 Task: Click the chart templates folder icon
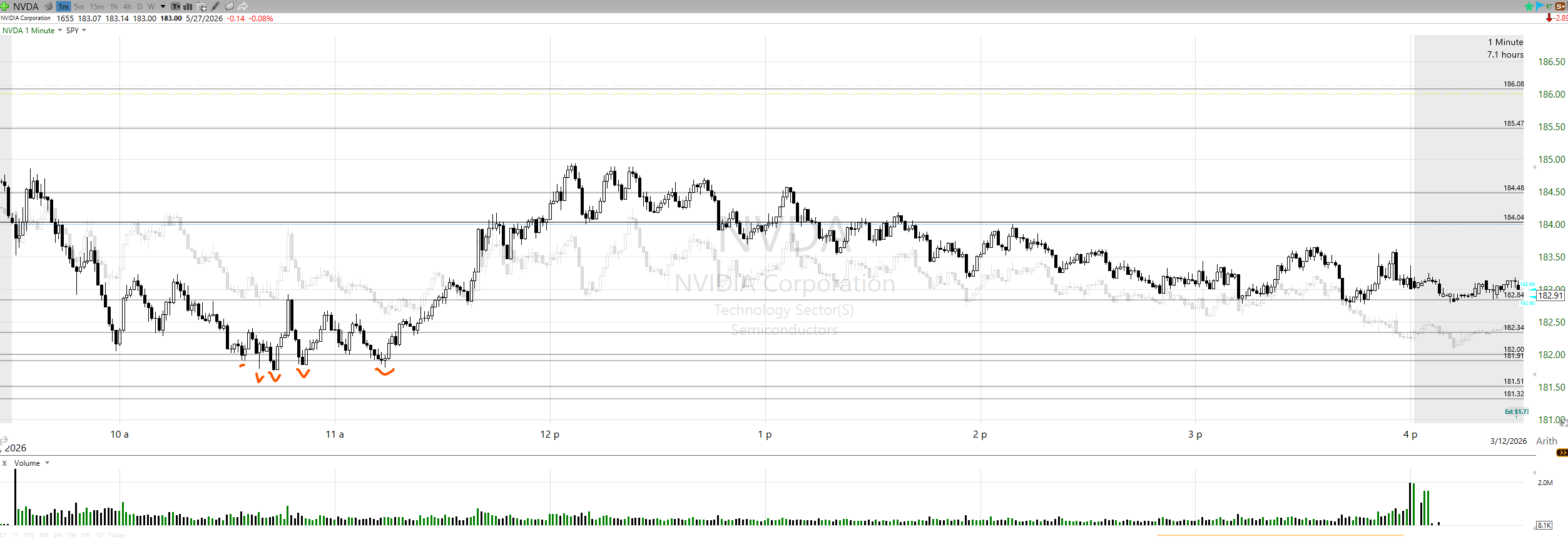point(229,6)
